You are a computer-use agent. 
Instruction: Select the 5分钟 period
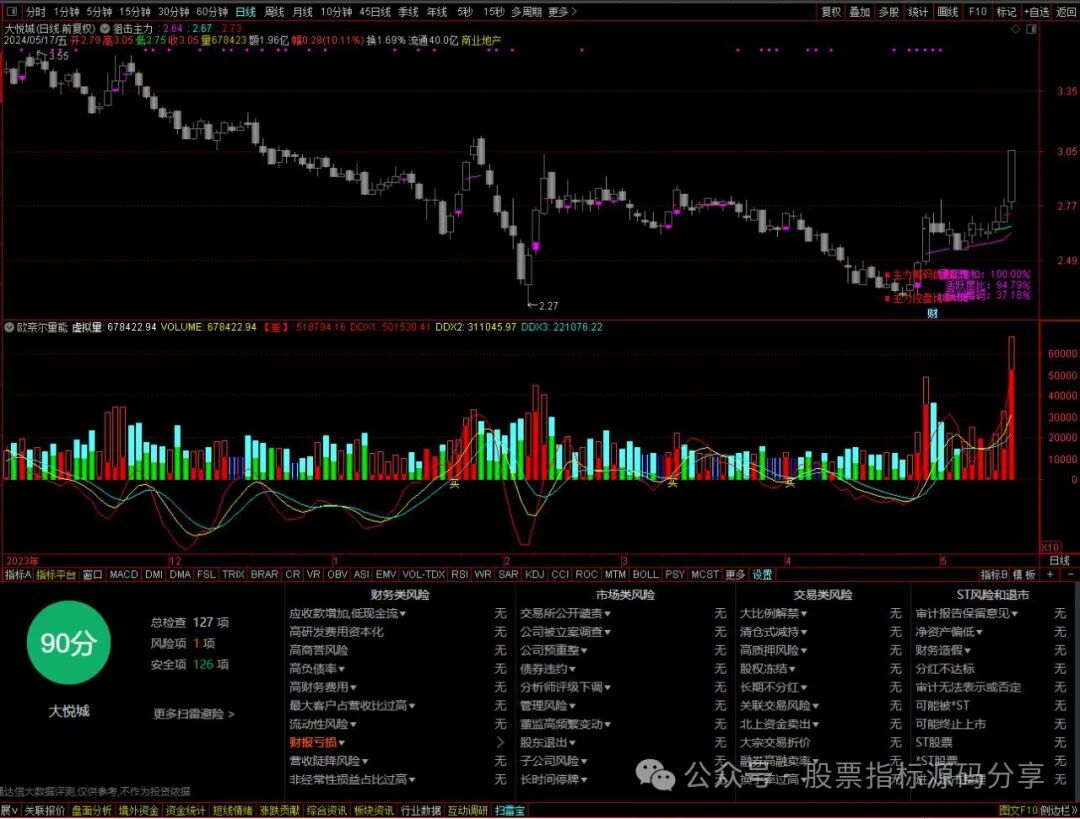(99, 12)
